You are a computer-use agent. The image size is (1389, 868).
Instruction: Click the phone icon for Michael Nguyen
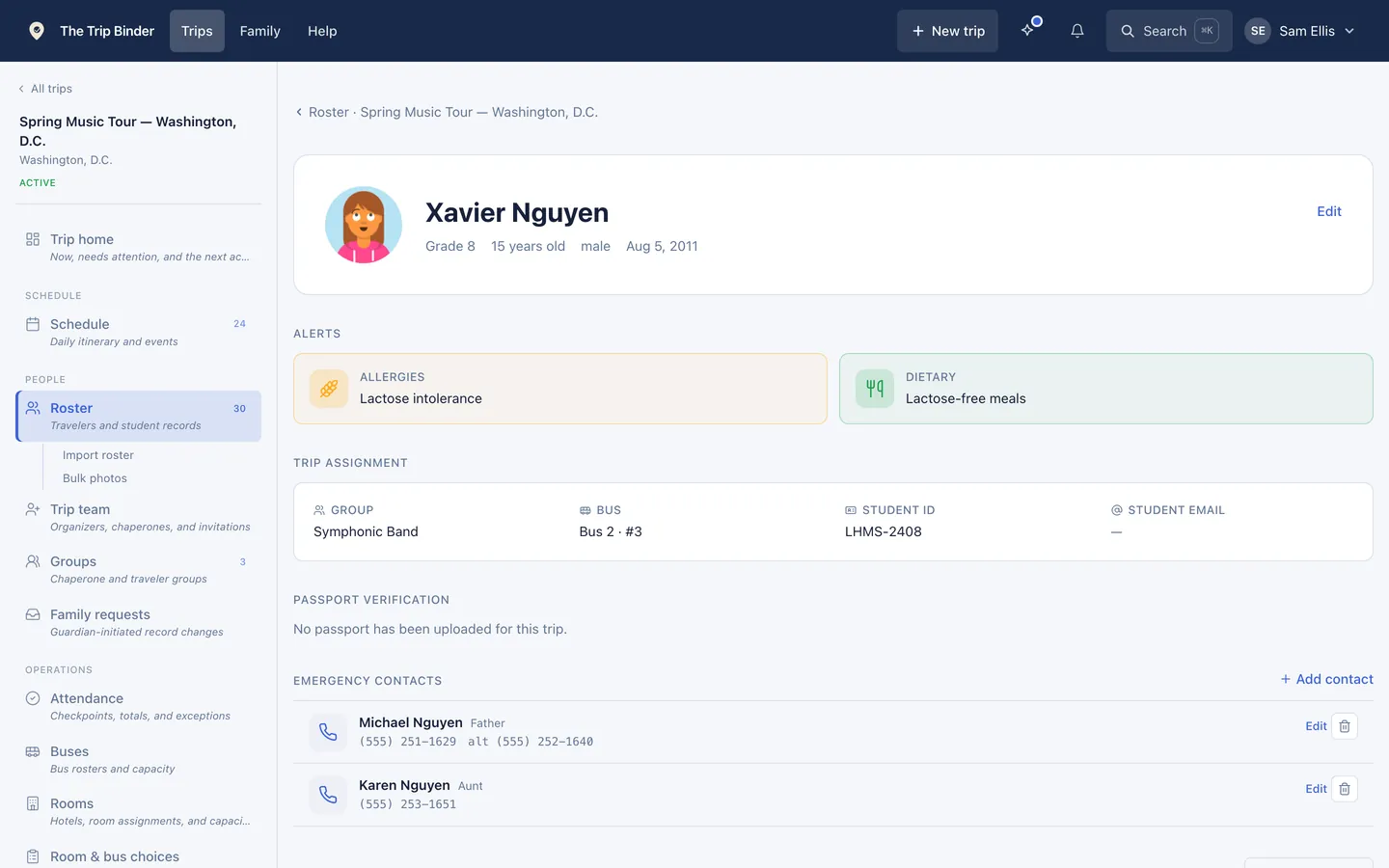click(x=328, y=732)
